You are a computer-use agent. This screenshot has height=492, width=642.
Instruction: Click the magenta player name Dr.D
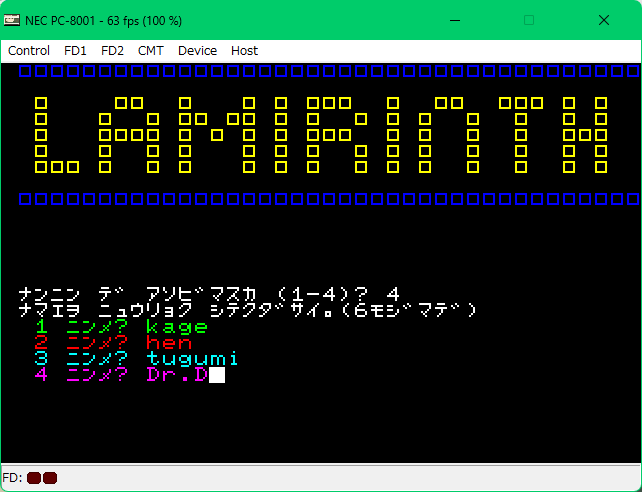[x=177, y=375]
